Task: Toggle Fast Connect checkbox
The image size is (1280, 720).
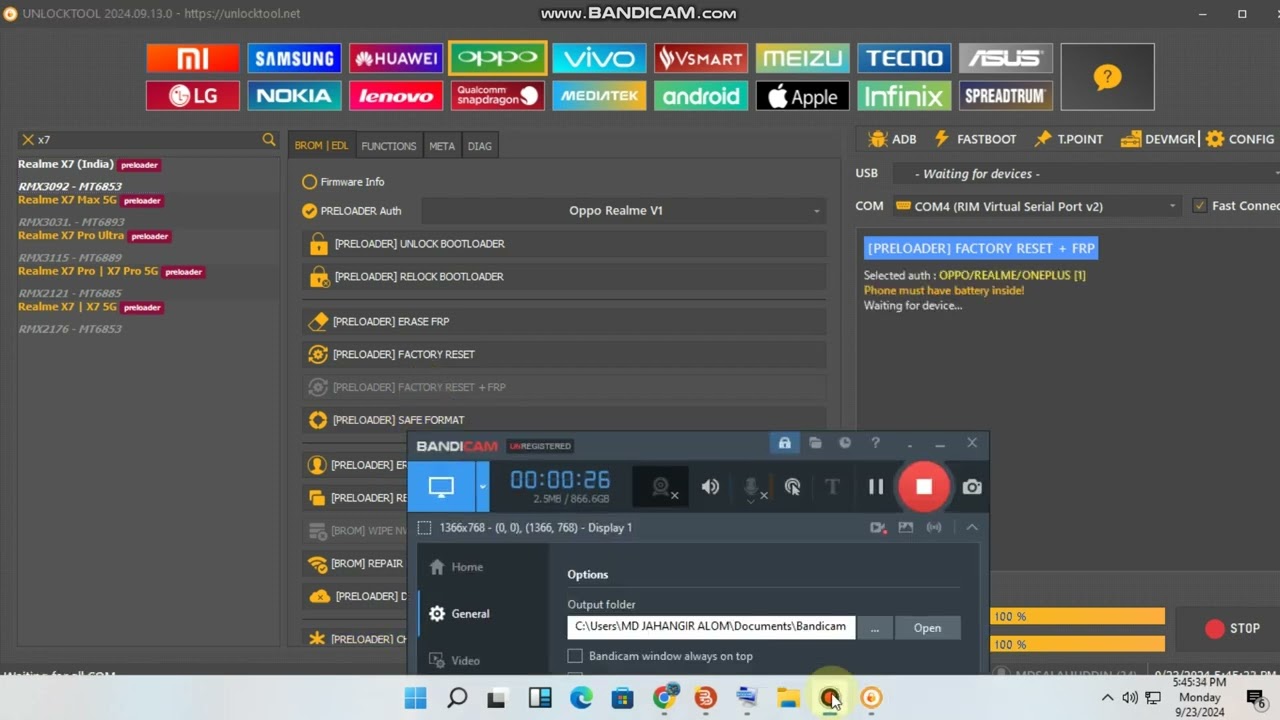Action: (x=1200, y=206)
